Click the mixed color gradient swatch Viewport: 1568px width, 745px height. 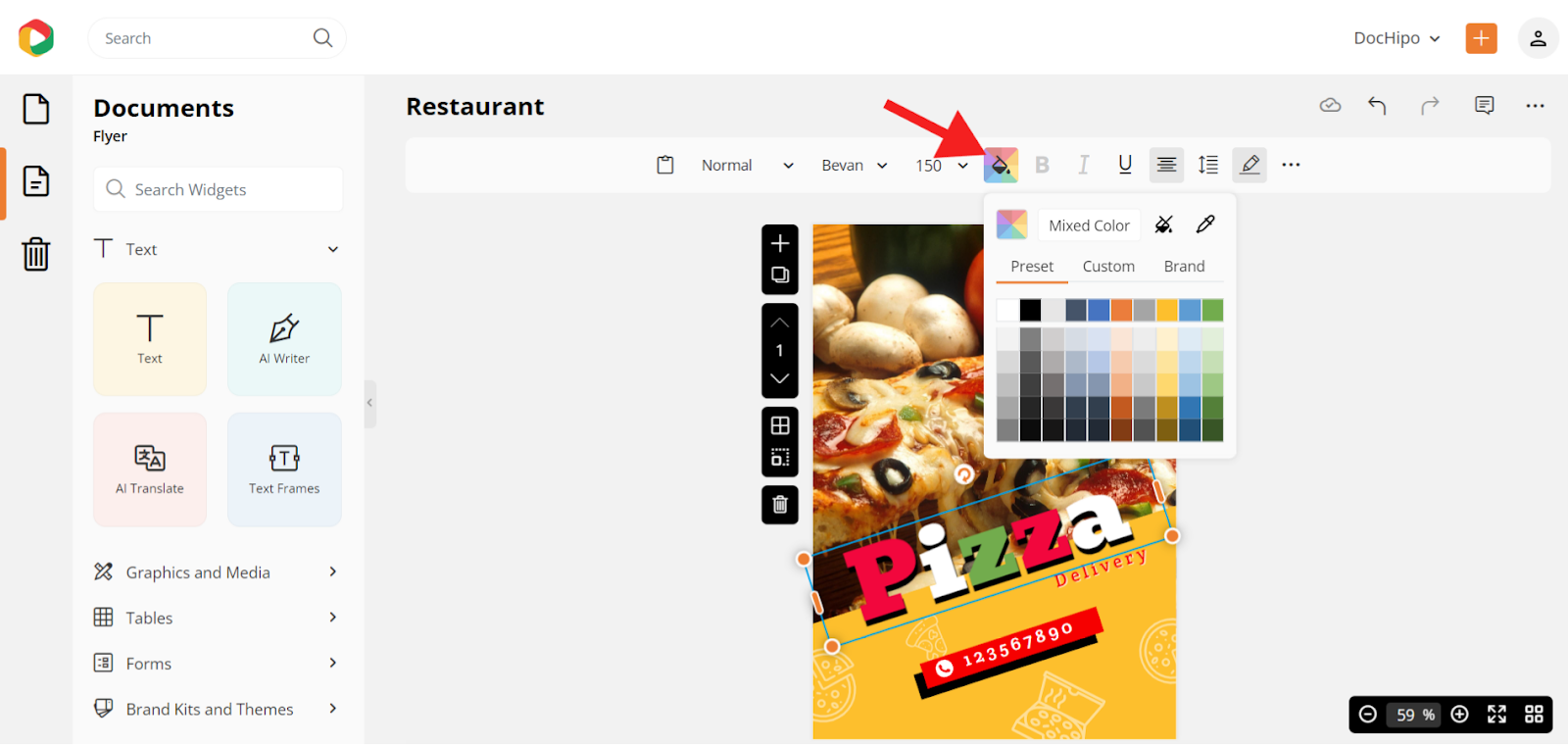click(x=1011, y=224)
